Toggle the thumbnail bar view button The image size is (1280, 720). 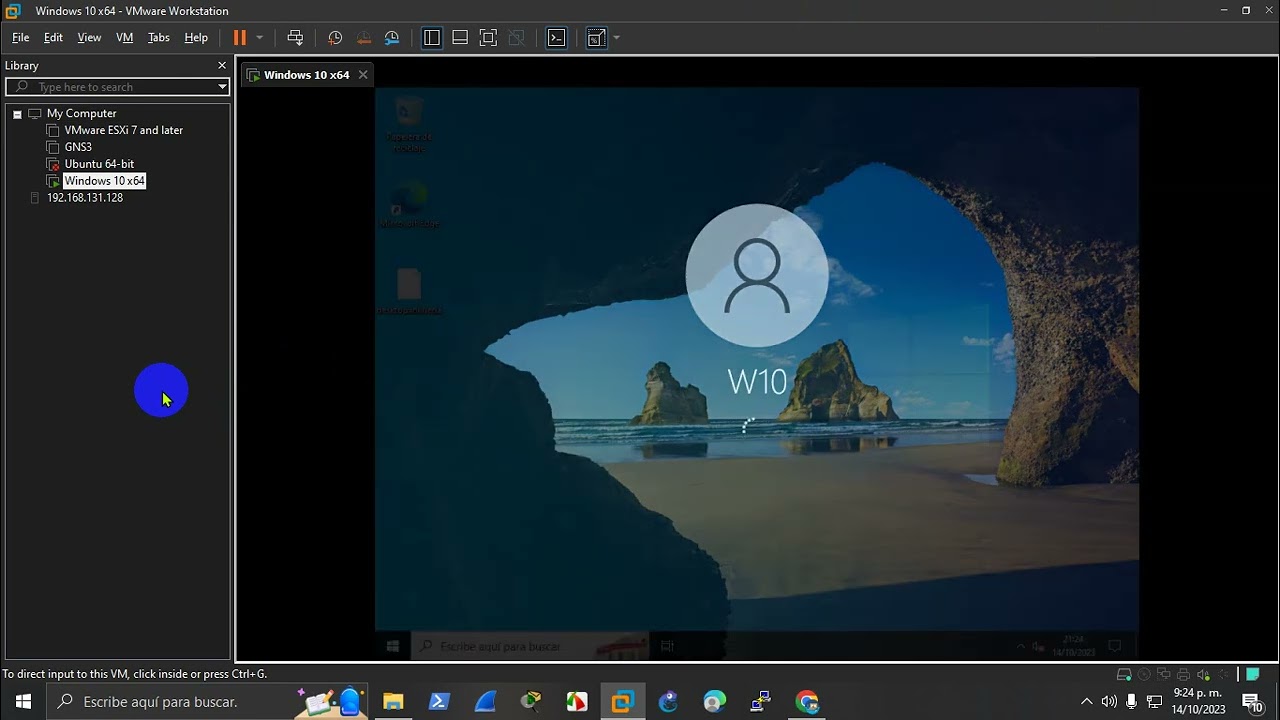click(460, 38)
